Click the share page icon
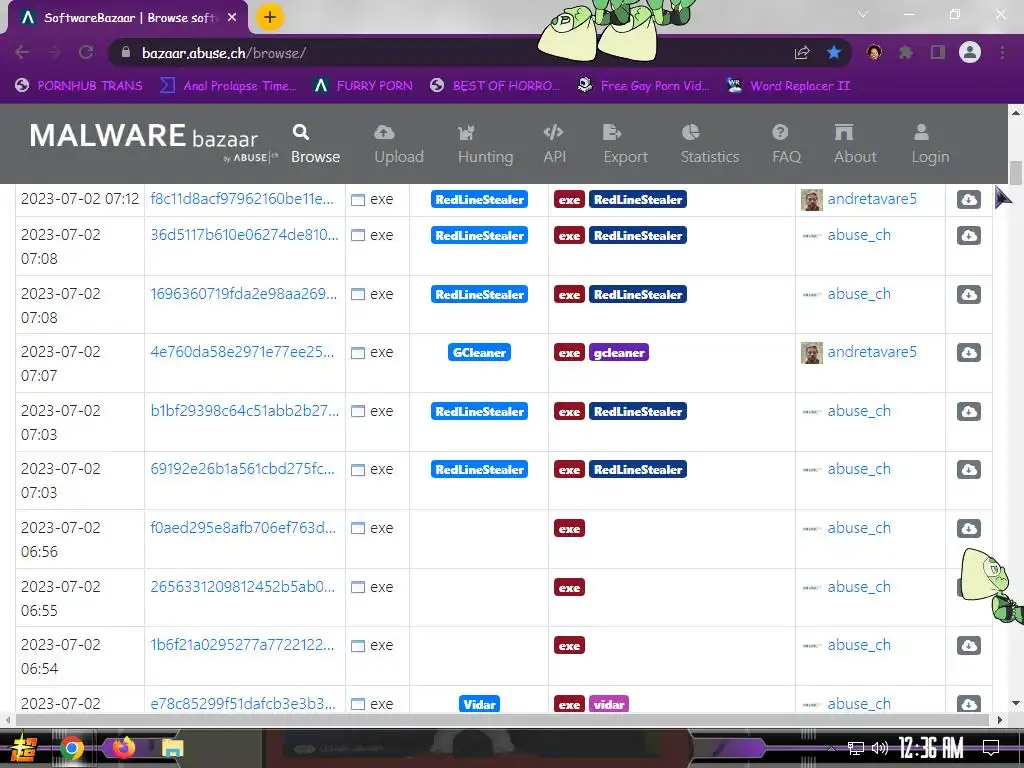 [x=802, y=53]
